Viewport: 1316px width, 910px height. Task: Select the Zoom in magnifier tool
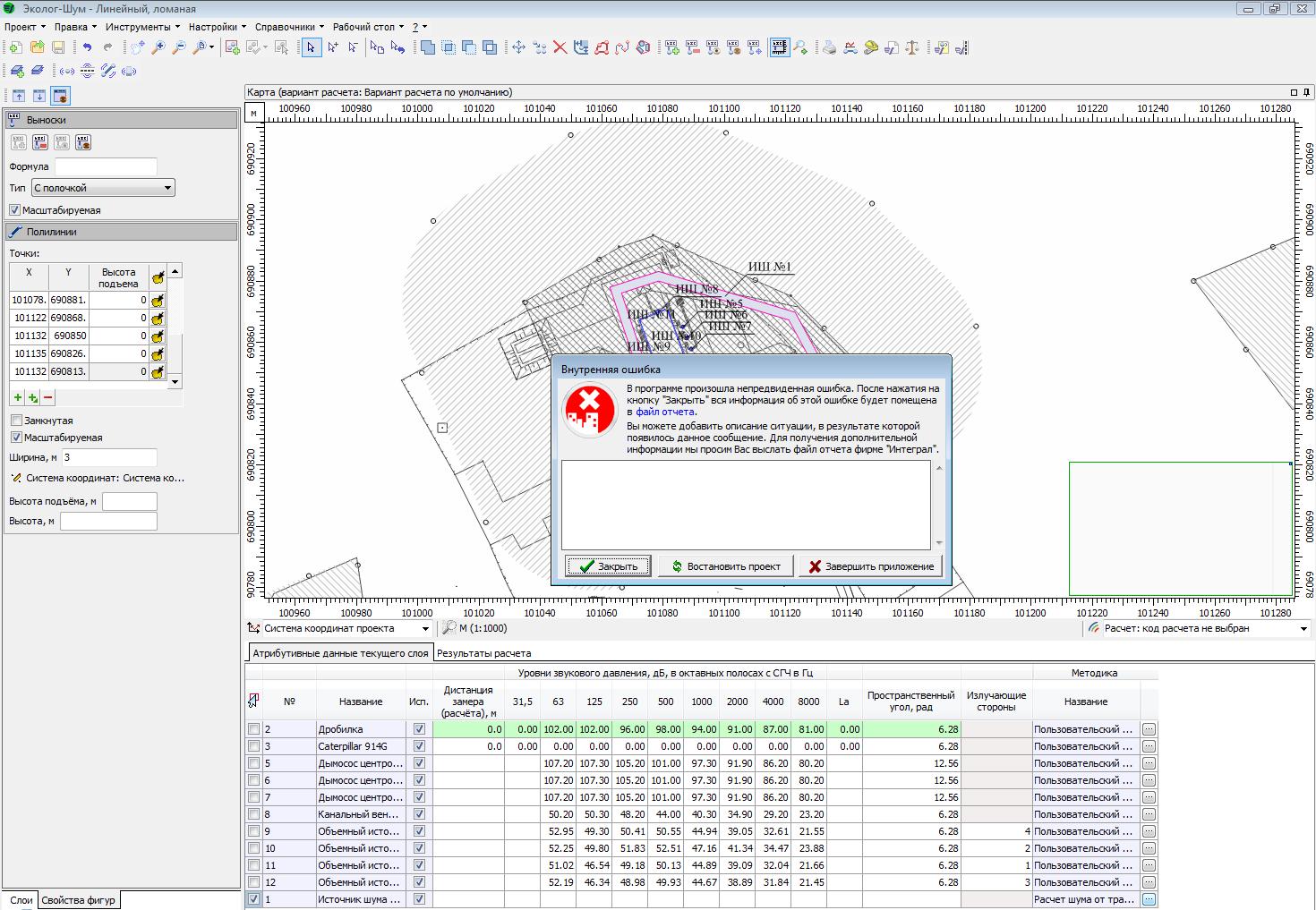158,47
